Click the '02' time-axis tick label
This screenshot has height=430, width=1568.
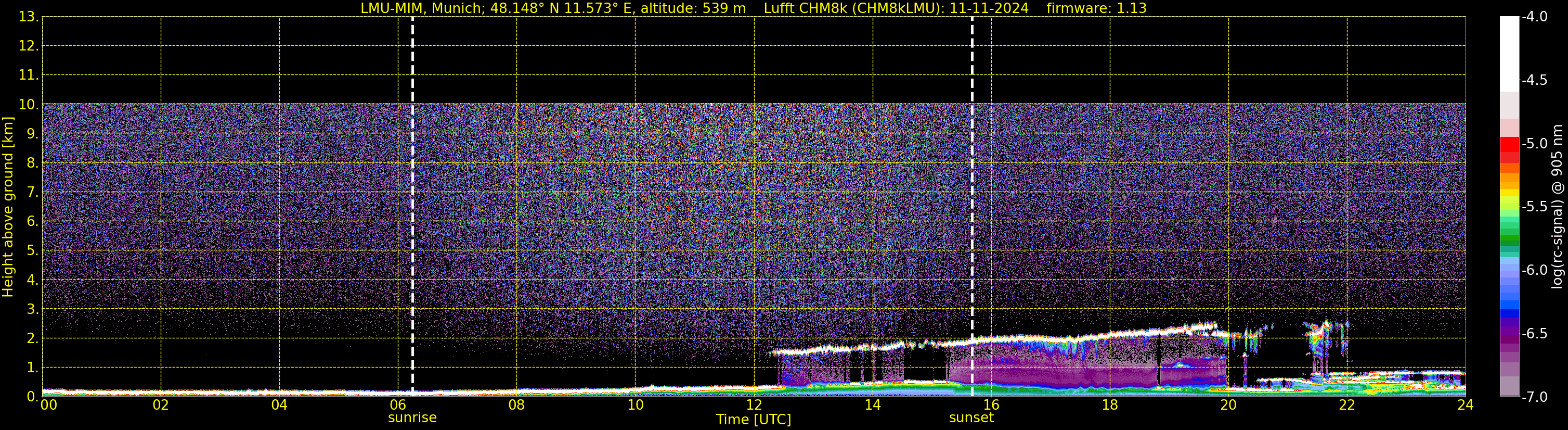pos(161,405)
